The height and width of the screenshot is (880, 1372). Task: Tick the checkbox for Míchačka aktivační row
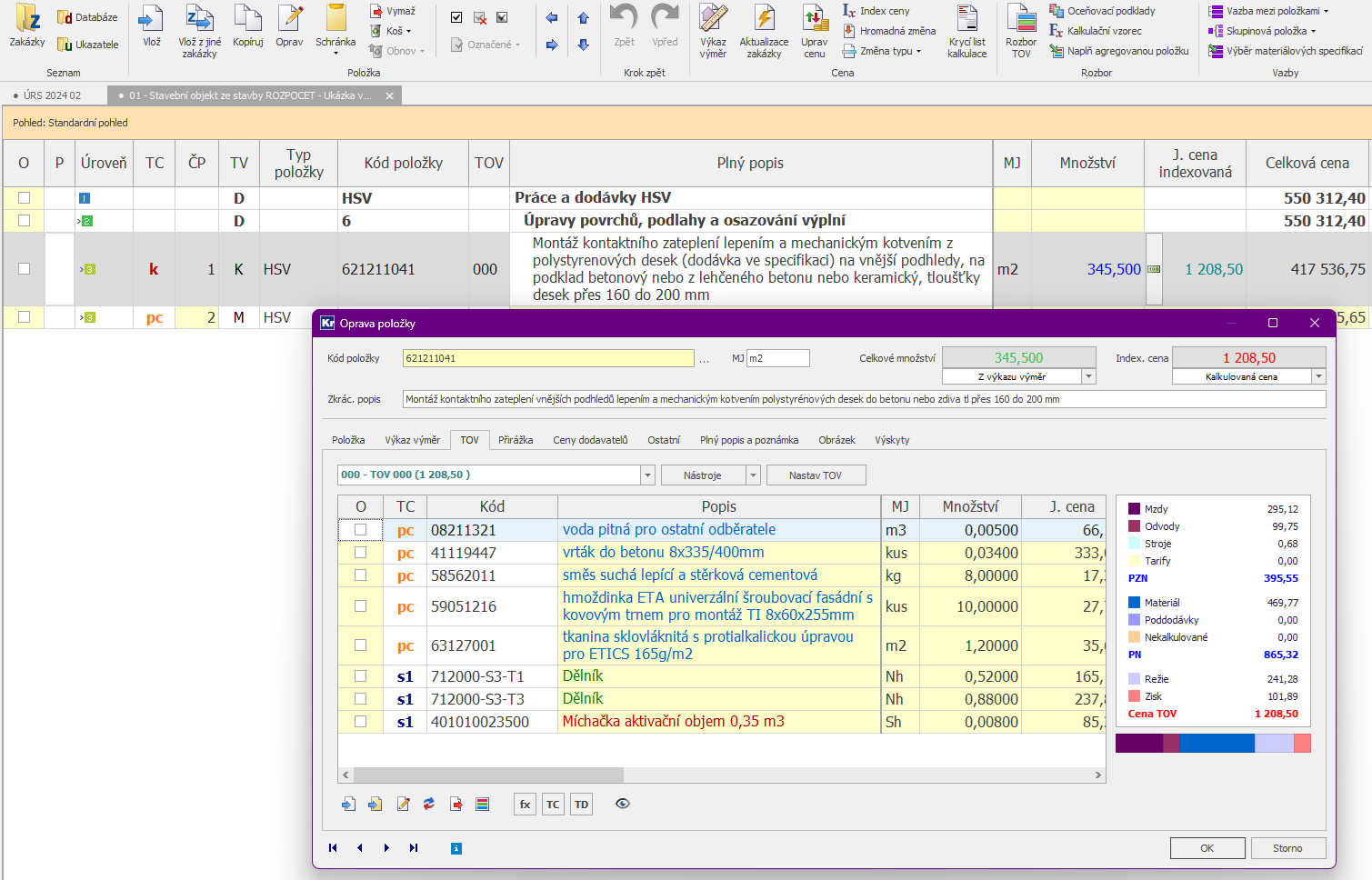pos(361,722)
